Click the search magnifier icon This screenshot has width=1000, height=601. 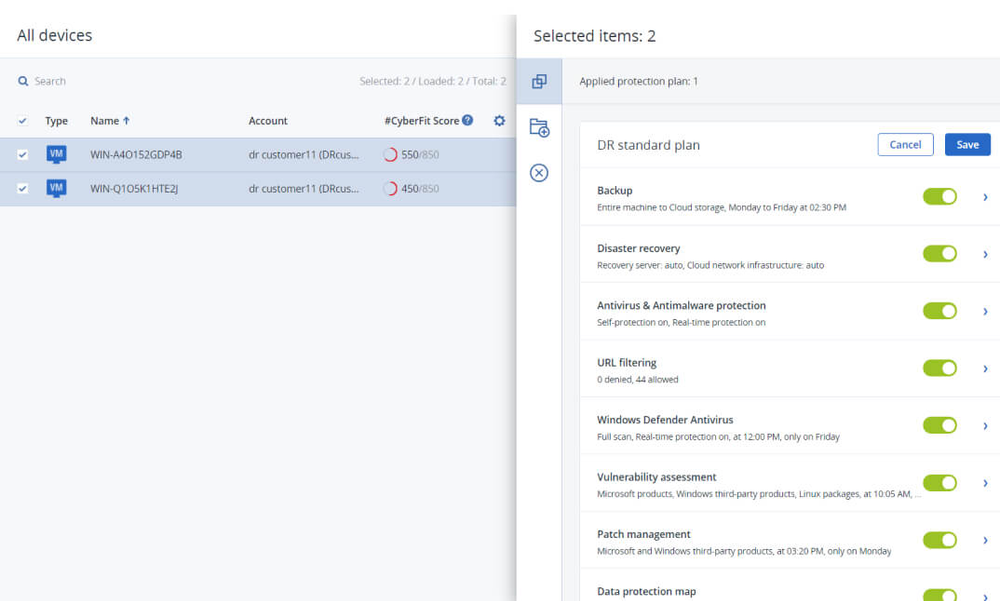coord(22,81)
